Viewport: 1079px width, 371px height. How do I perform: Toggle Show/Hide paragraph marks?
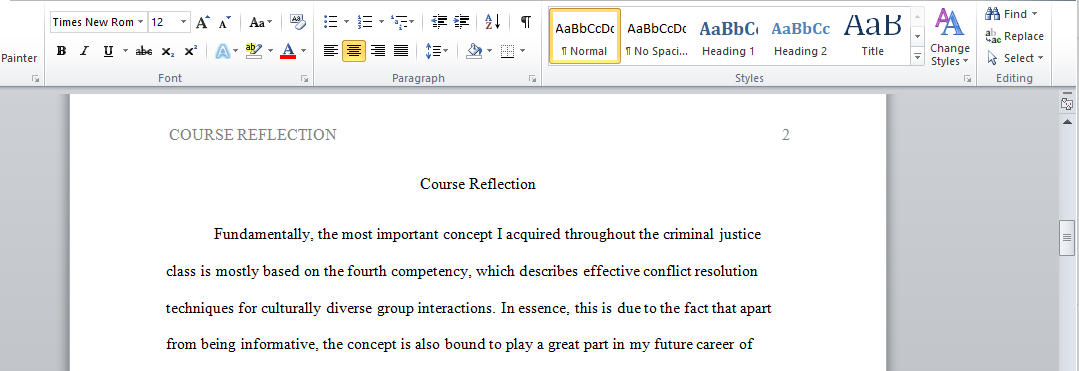point(526,23)
